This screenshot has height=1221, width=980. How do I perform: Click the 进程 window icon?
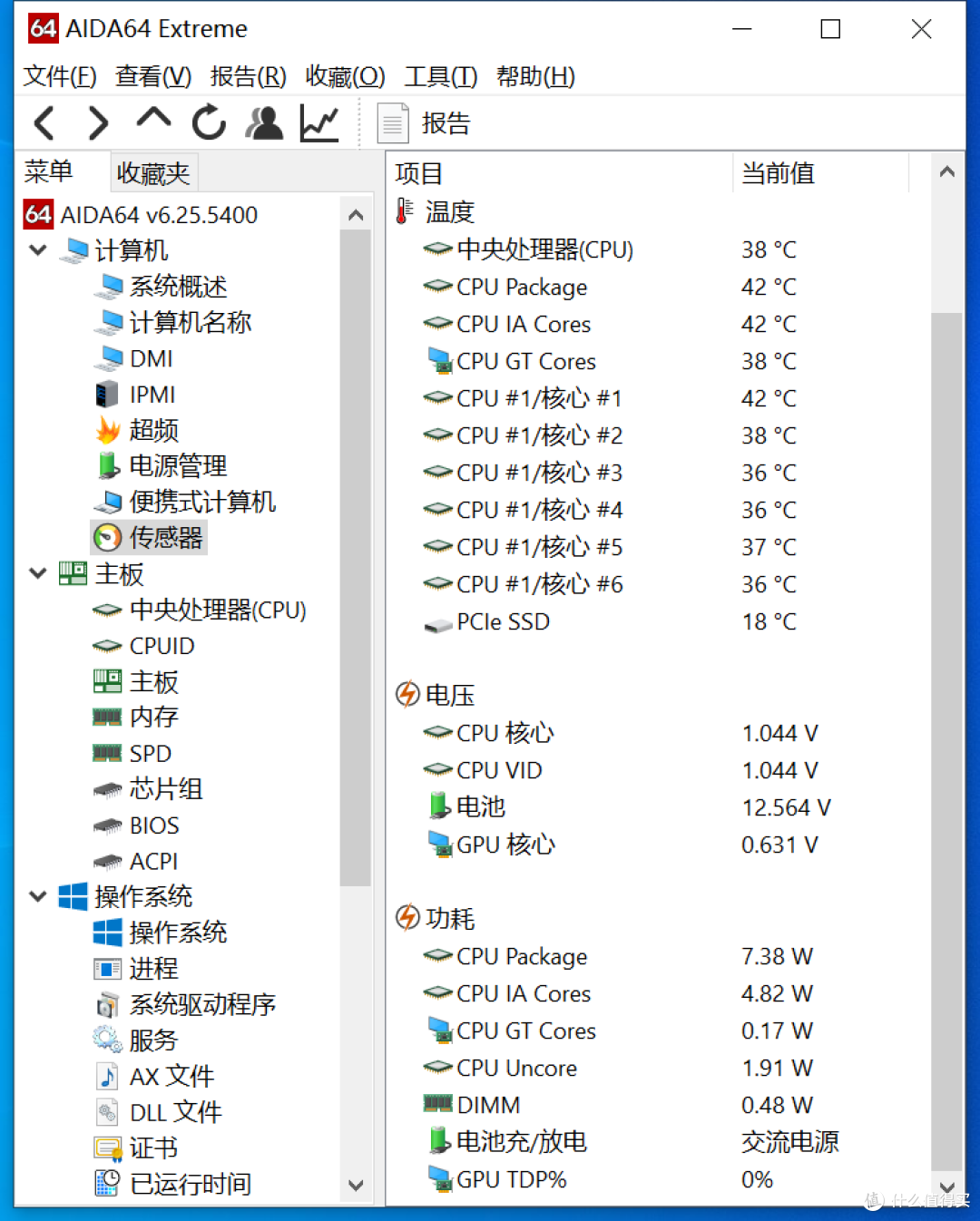coord(107,969)
